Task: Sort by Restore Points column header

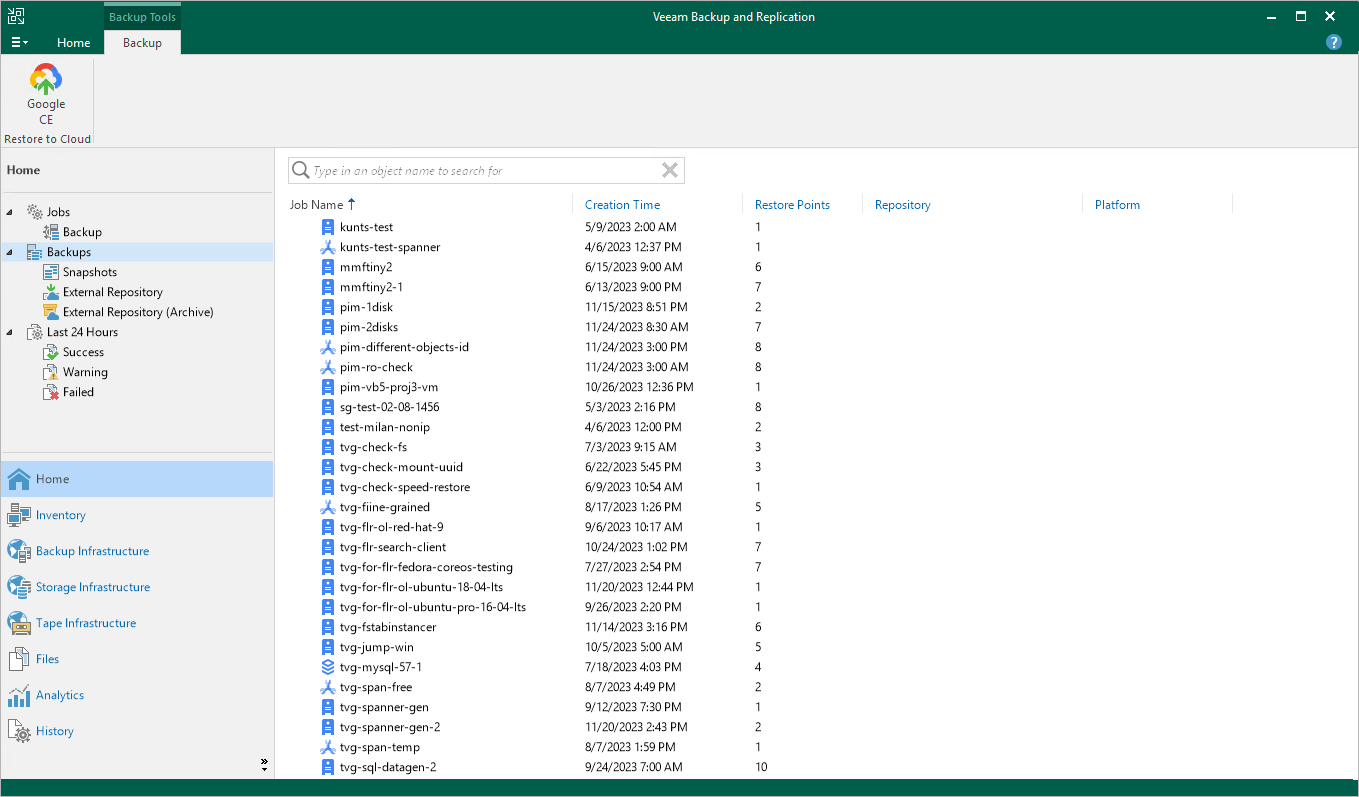Action: pos(792,205)
